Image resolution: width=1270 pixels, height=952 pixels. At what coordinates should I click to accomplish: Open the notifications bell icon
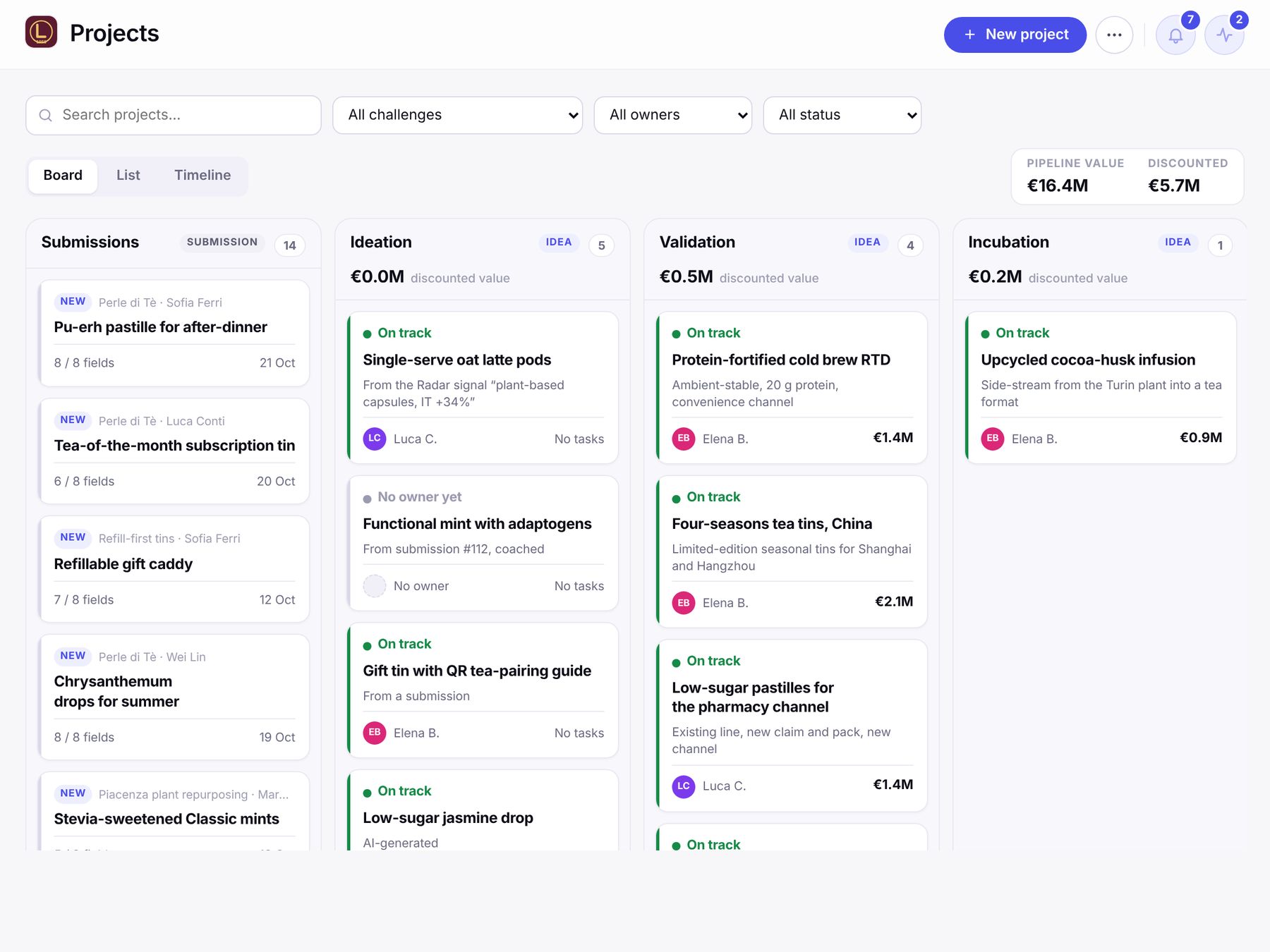pyautogui.click(x=1175, y=35)
